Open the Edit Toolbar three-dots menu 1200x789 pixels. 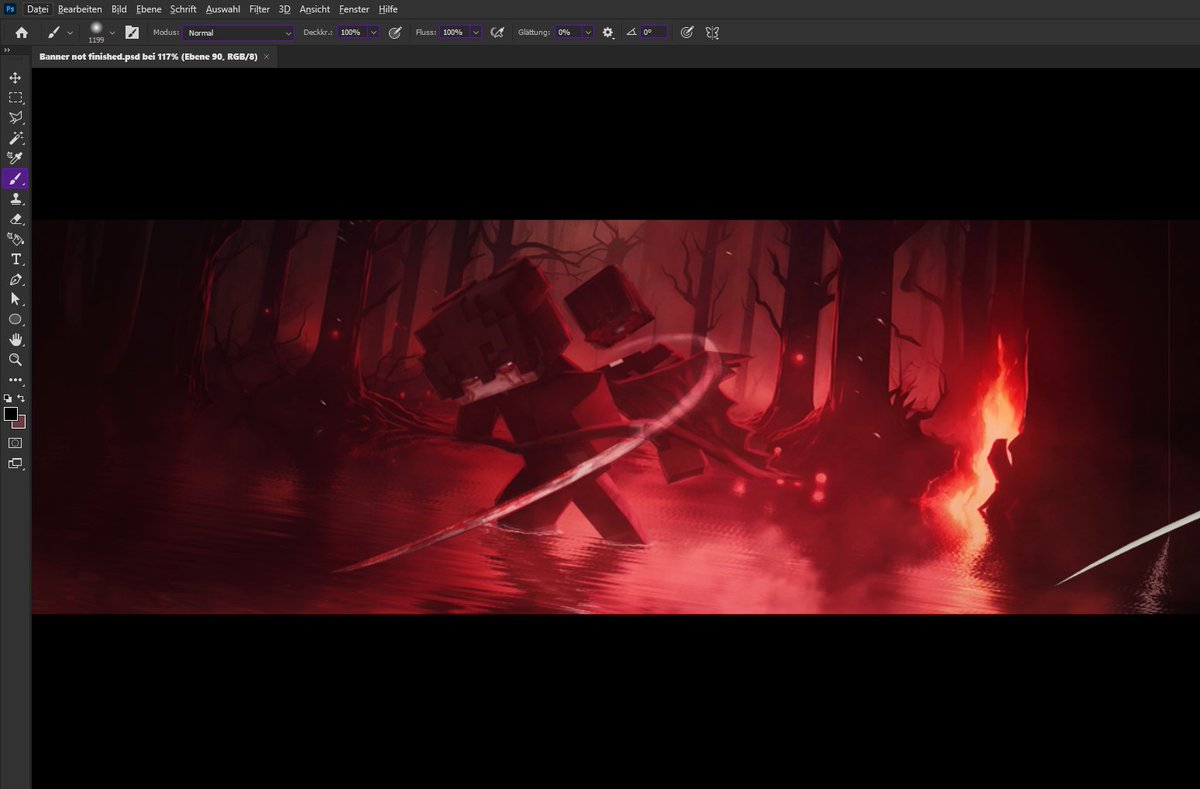tap(15, 380)
